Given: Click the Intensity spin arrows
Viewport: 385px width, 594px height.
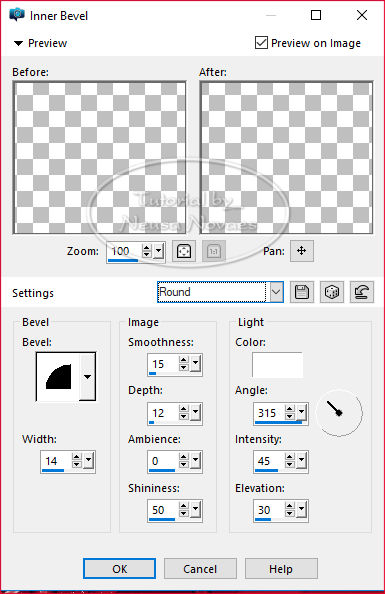Looking at the screenshot, I should click(290, 461).
